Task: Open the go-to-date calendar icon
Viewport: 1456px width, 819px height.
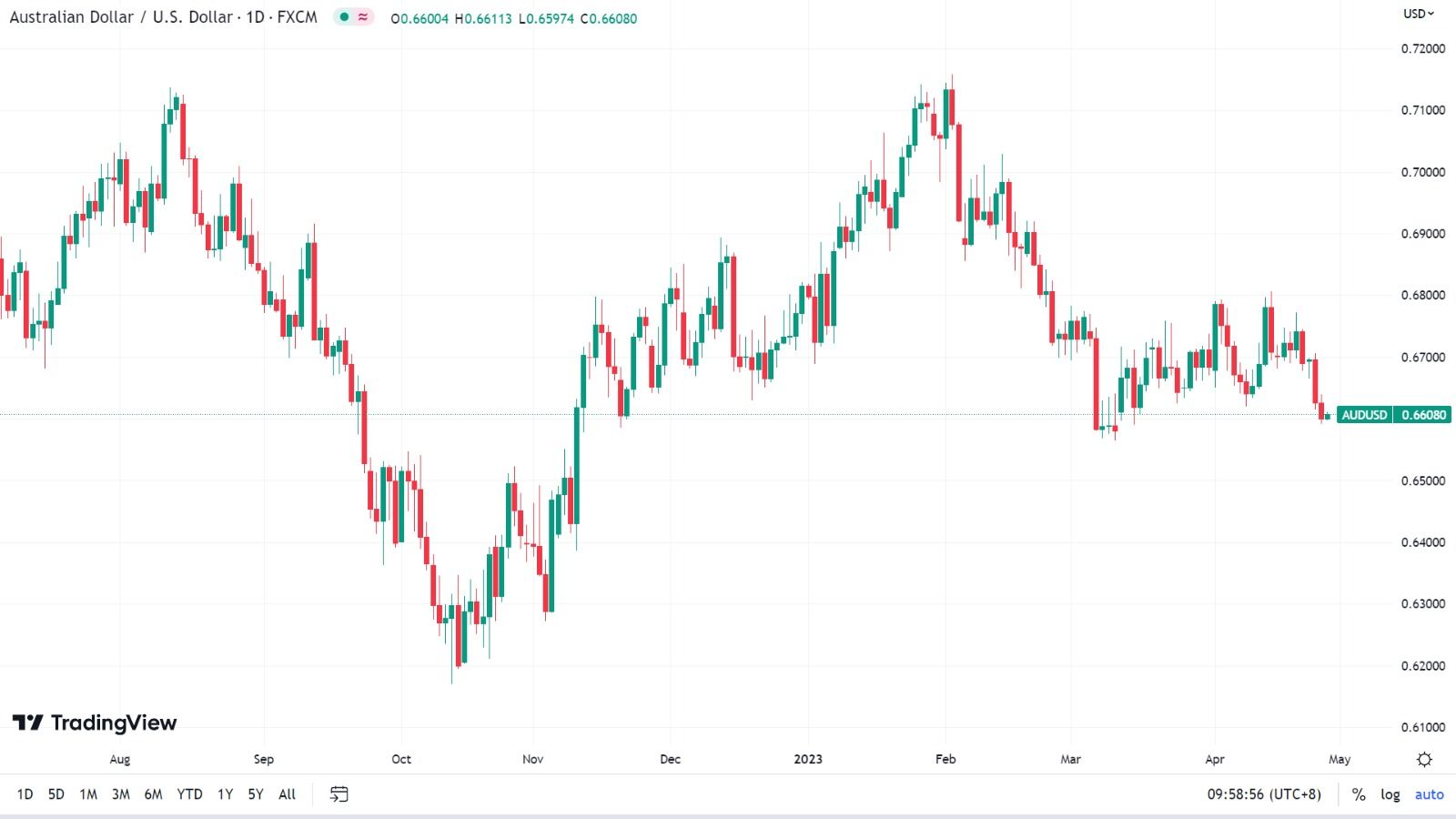Action: tap(339, 794)
